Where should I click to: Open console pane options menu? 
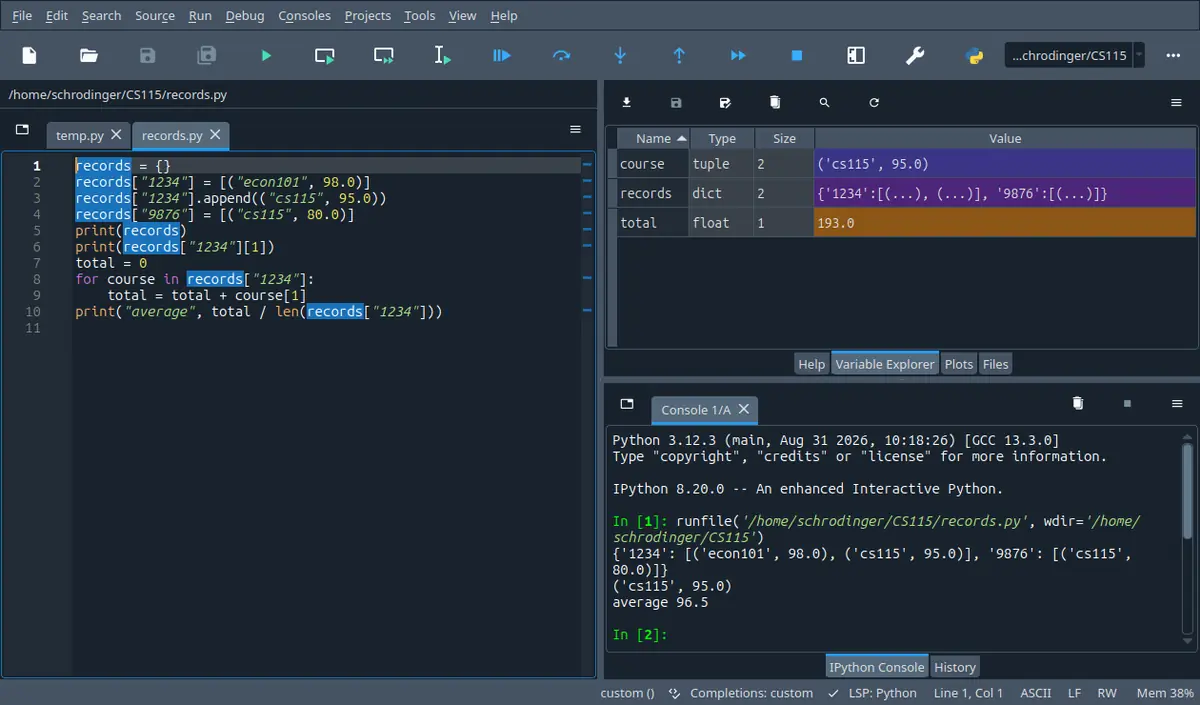pyautogui.click(x=1177, y=404)
